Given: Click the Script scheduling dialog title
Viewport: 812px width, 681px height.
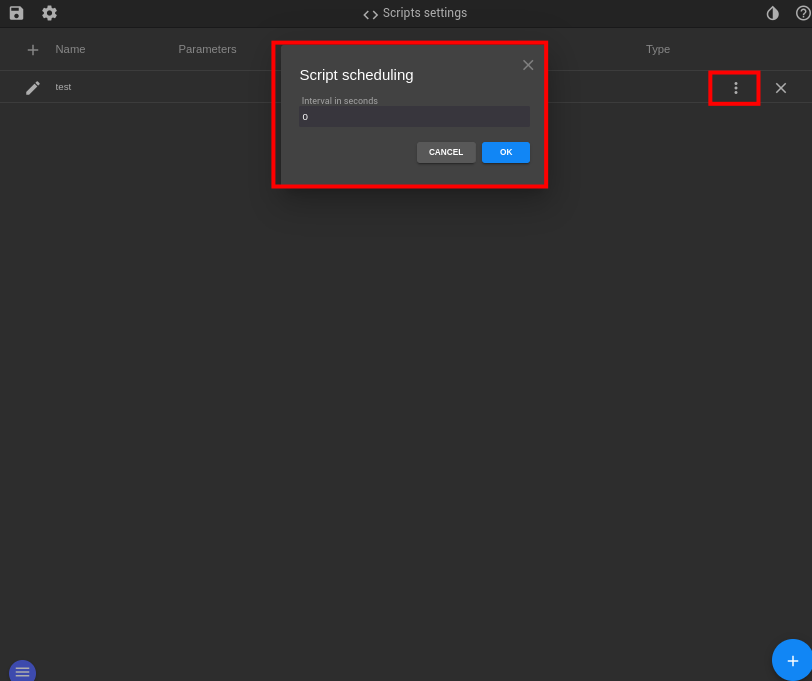Looking at the screenshot, I should point(357,75).
